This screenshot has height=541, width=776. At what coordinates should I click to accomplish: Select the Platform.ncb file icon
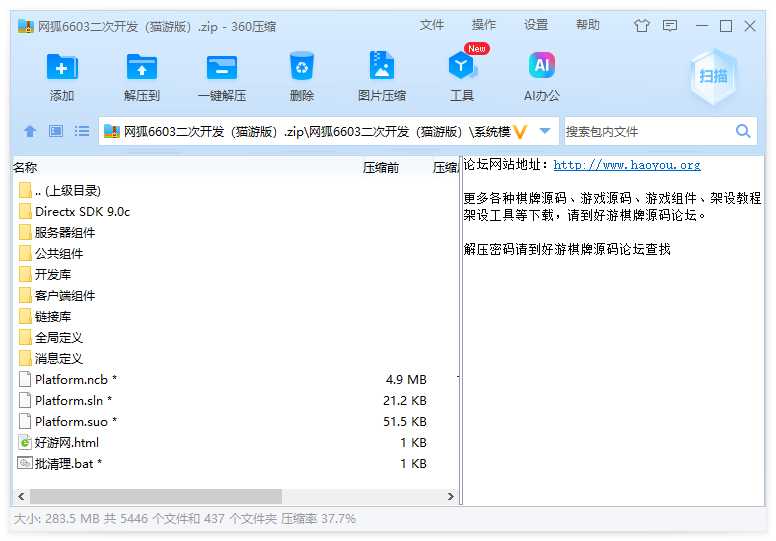(x=25, y=379)
